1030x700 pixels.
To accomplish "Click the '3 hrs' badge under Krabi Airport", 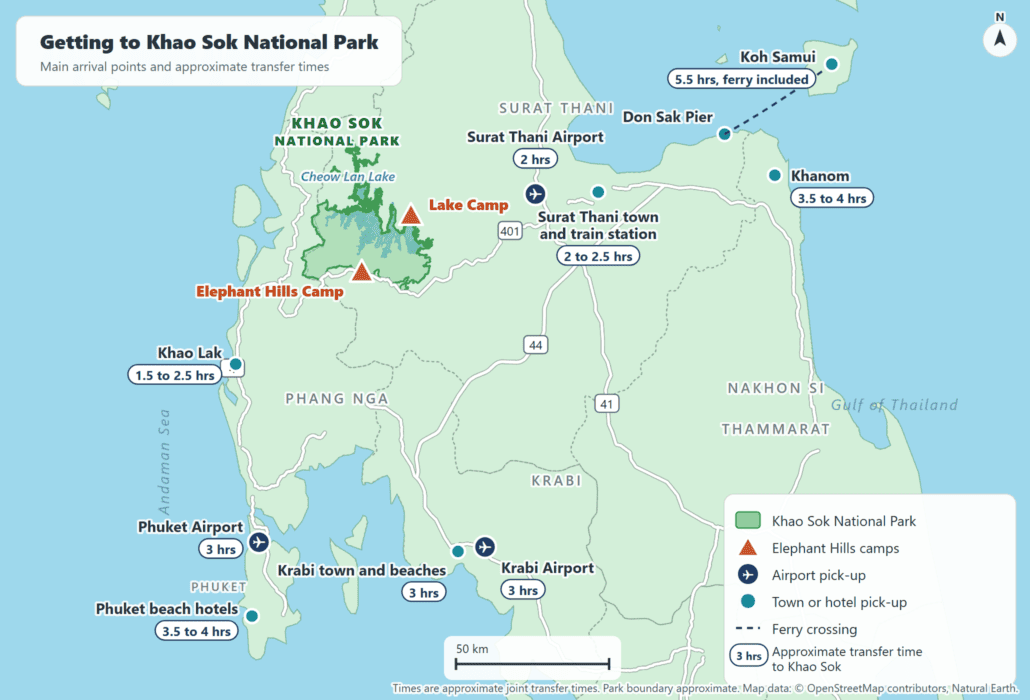I will pos(523,590).
